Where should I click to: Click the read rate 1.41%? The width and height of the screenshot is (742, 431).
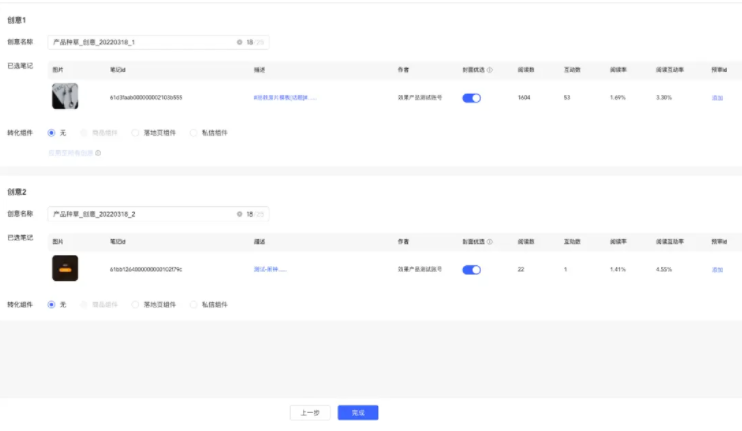coord(618,269)
